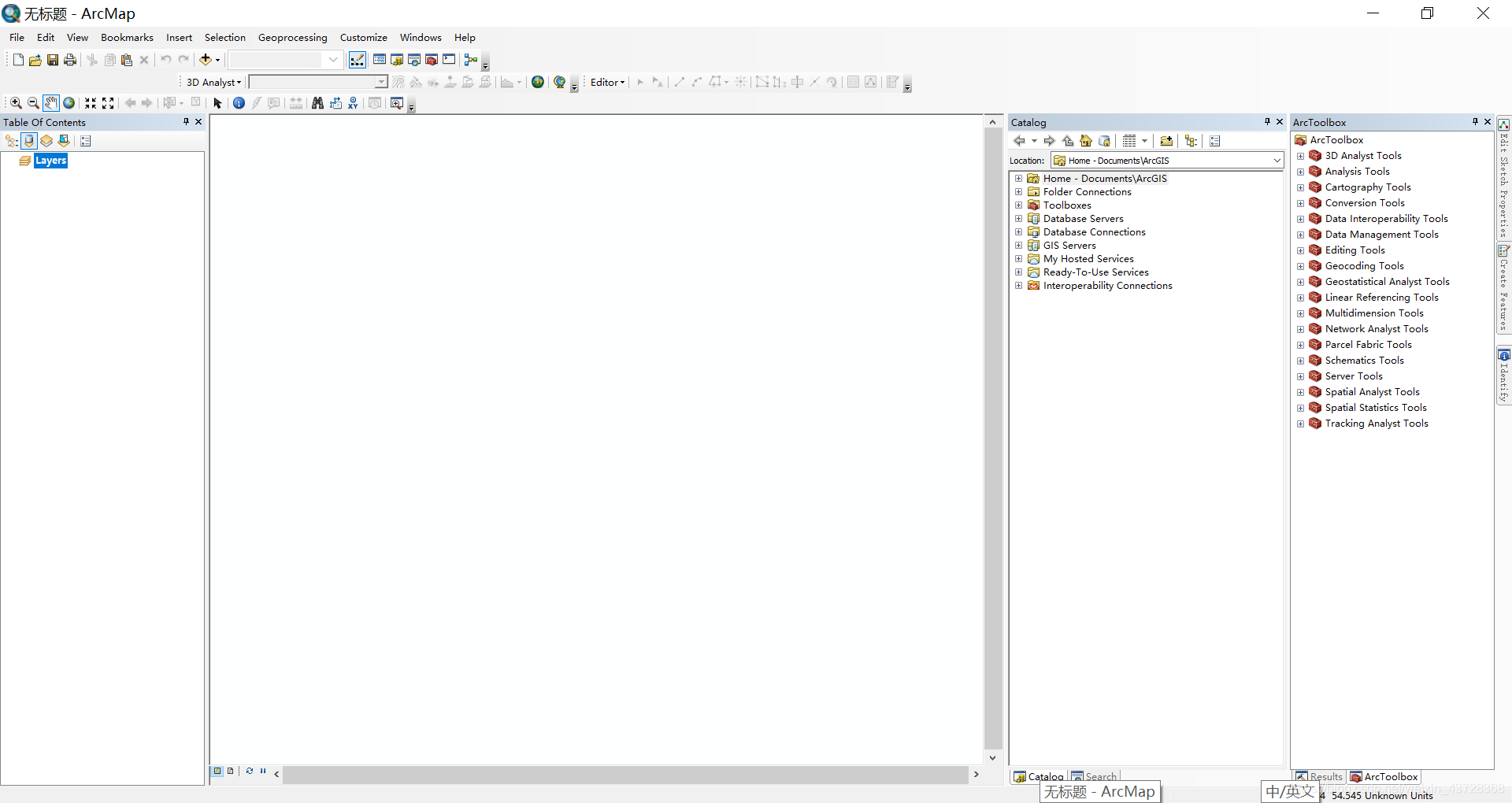Screen dimensions: 1512x803
Task: Select the Zoom Out tool
Action: click(x=33, y=103)
